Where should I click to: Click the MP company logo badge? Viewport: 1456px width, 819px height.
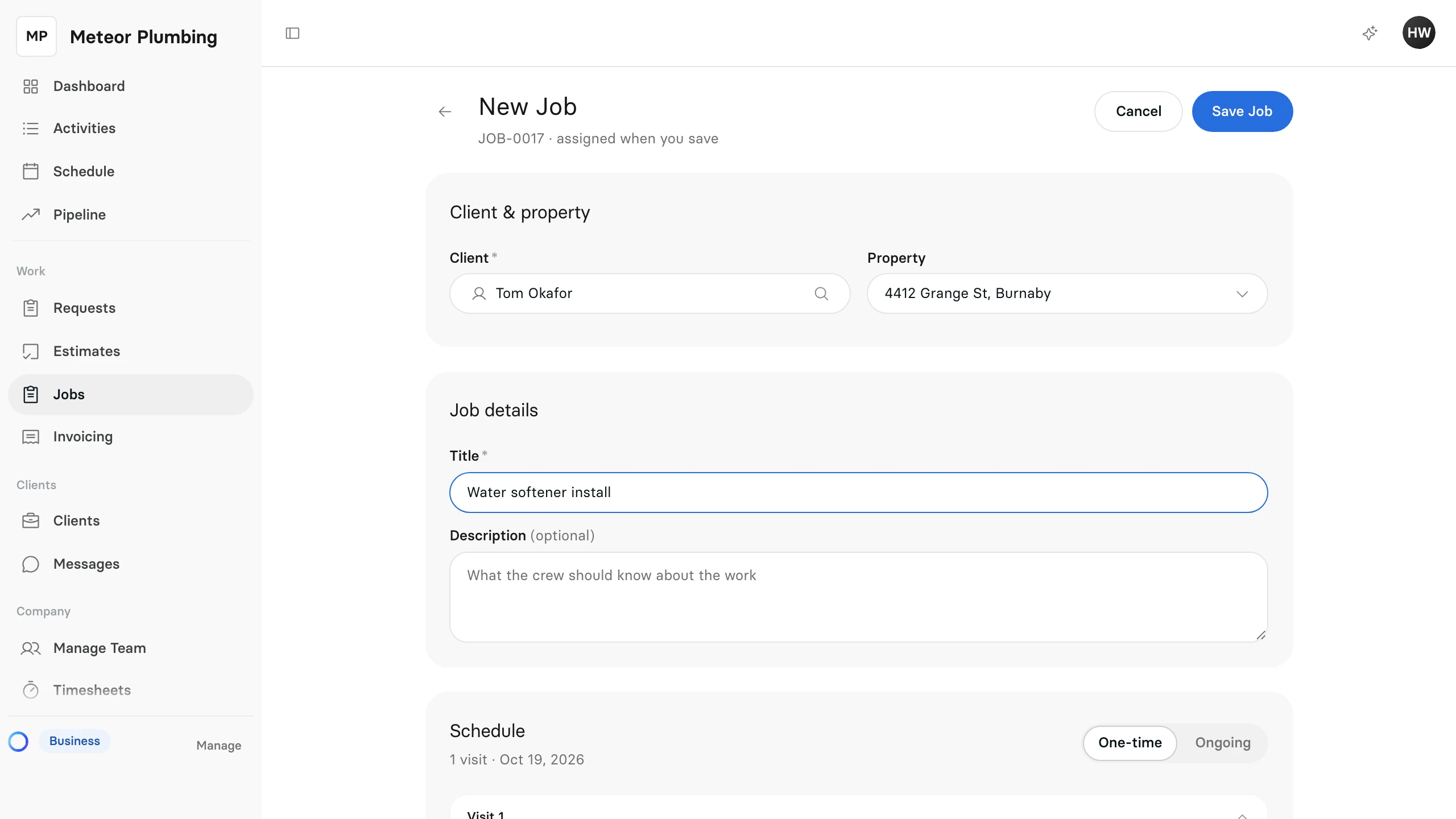tap(36, 36)
